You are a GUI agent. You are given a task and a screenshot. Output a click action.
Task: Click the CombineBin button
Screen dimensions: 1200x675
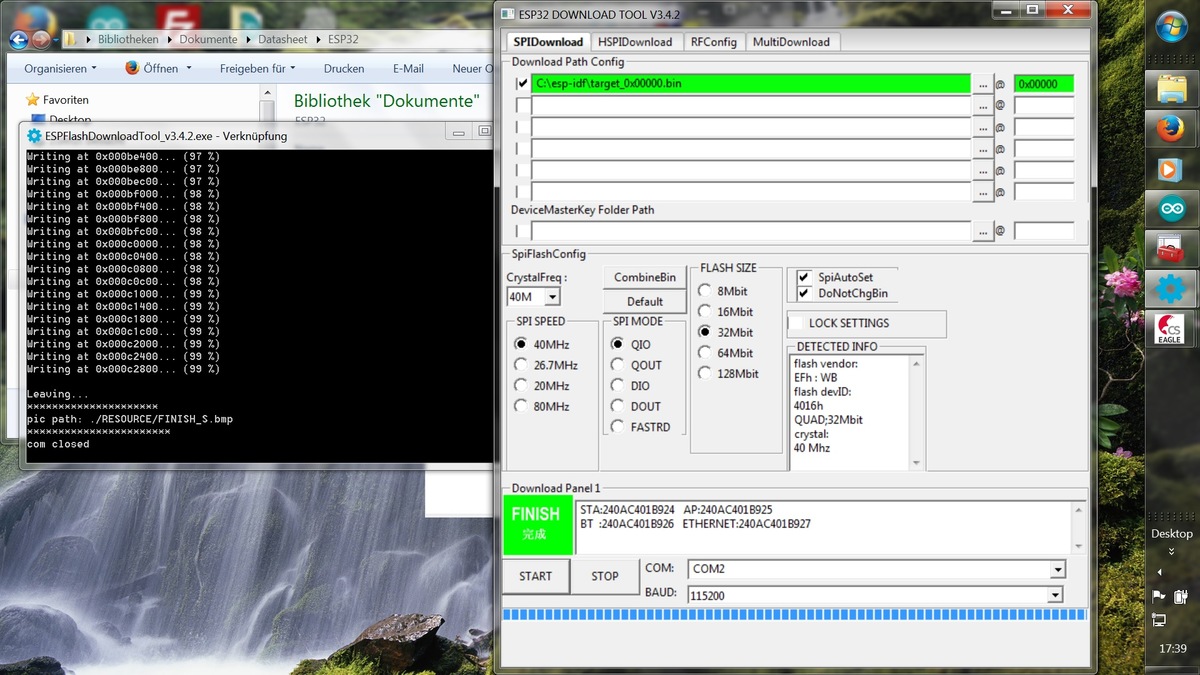pos(645,277)
